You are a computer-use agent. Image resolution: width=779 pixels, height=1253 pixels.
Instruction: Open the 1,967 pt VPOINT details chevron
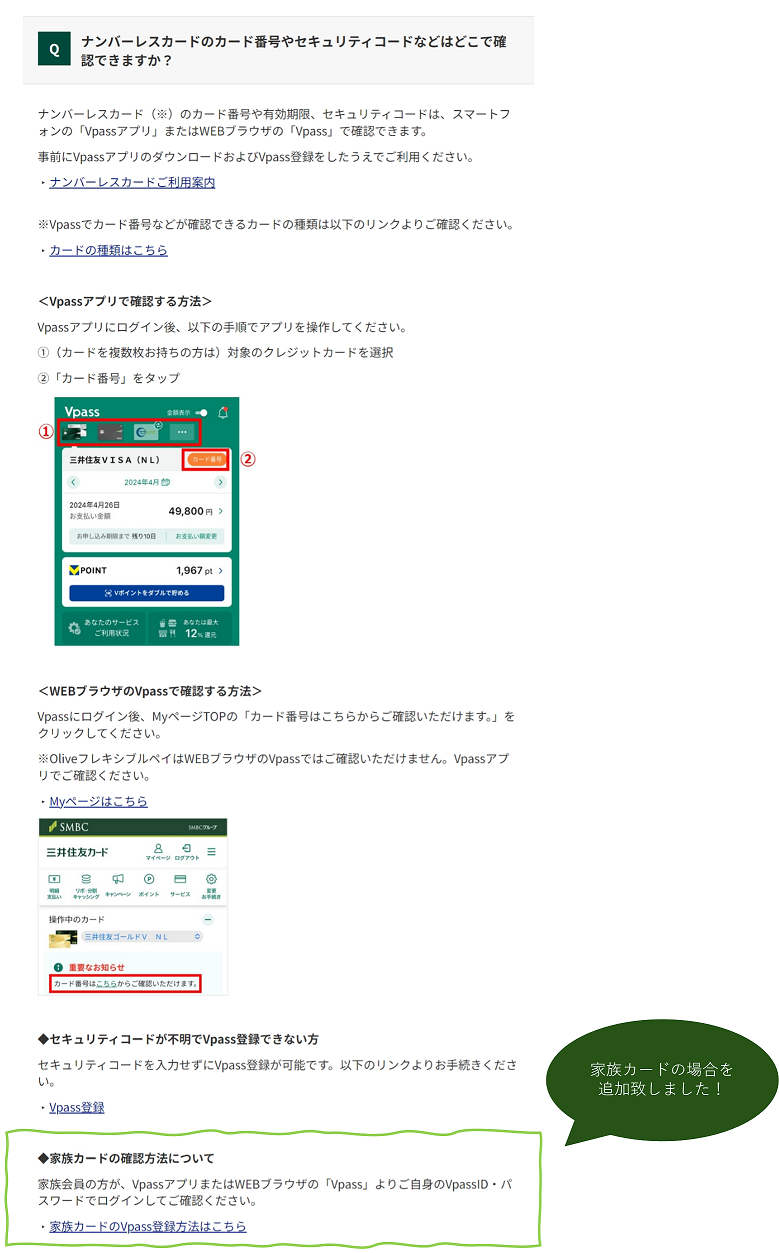[221, 571]
